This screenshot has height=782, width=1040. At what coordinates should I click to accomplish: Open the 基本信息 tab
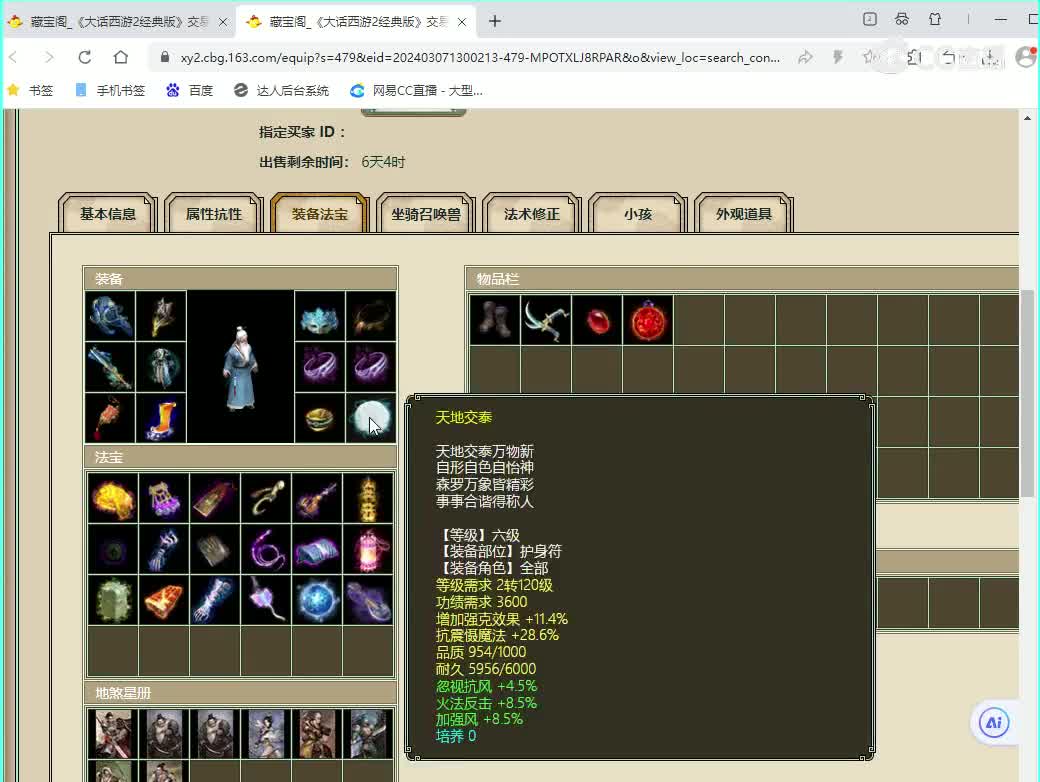pos(107,214)
